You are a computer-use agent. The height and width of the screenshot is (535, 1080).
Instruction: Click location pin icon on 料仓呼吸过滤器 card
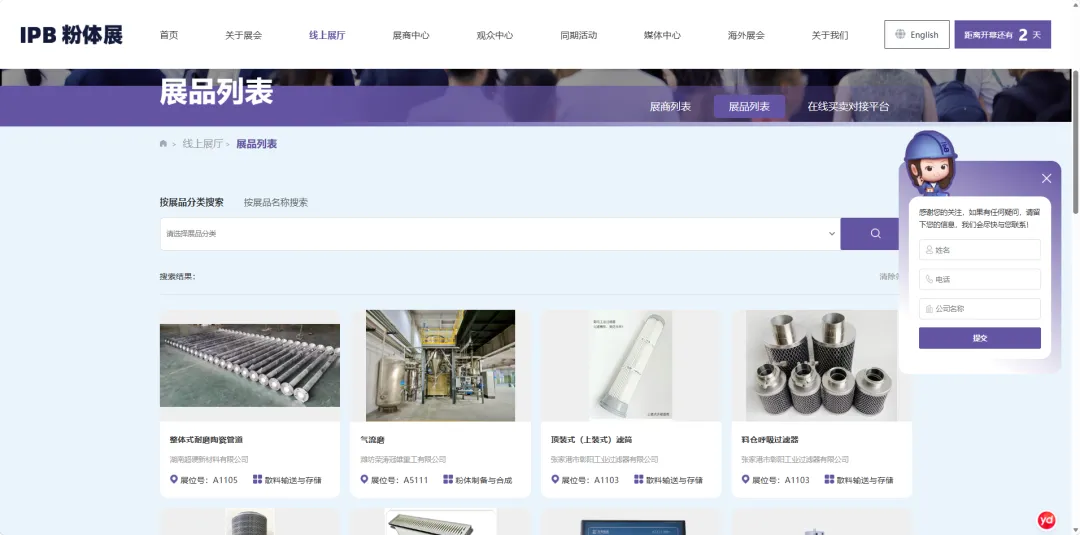point(745,479)
